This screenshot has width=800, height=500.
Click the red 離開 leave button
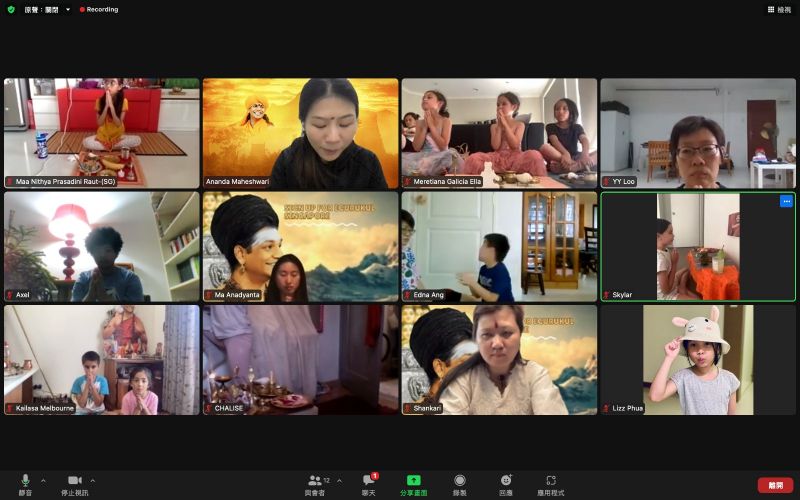pos(776,485)
